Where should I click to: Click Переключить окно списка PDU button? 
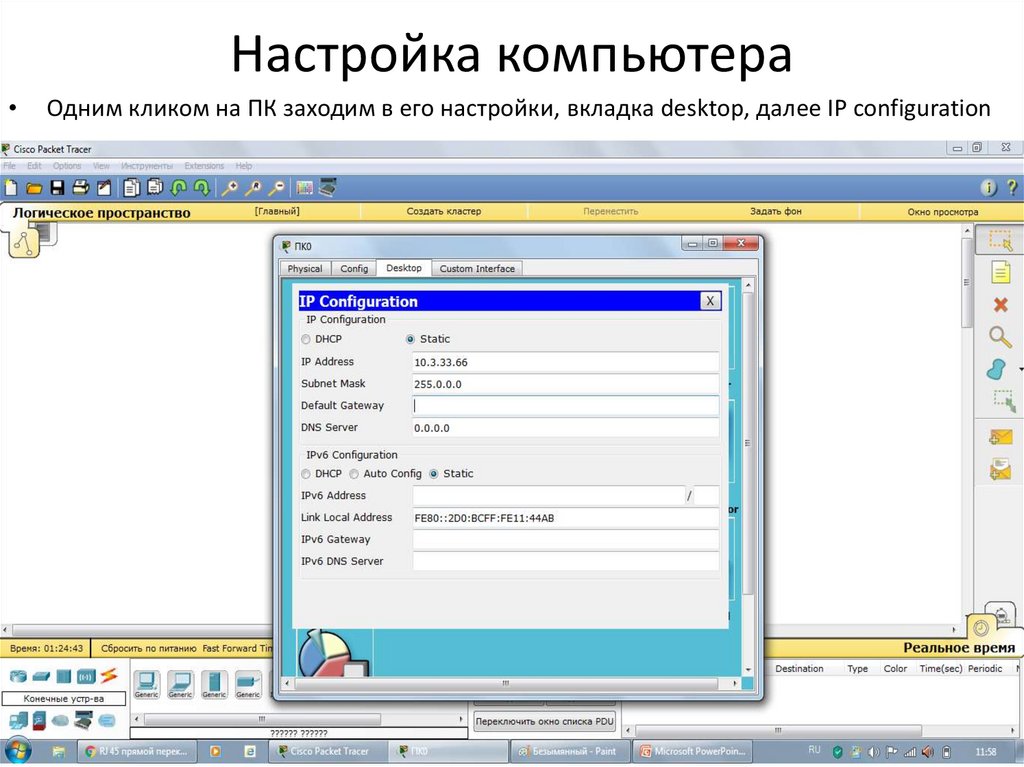tap(545, 721)
